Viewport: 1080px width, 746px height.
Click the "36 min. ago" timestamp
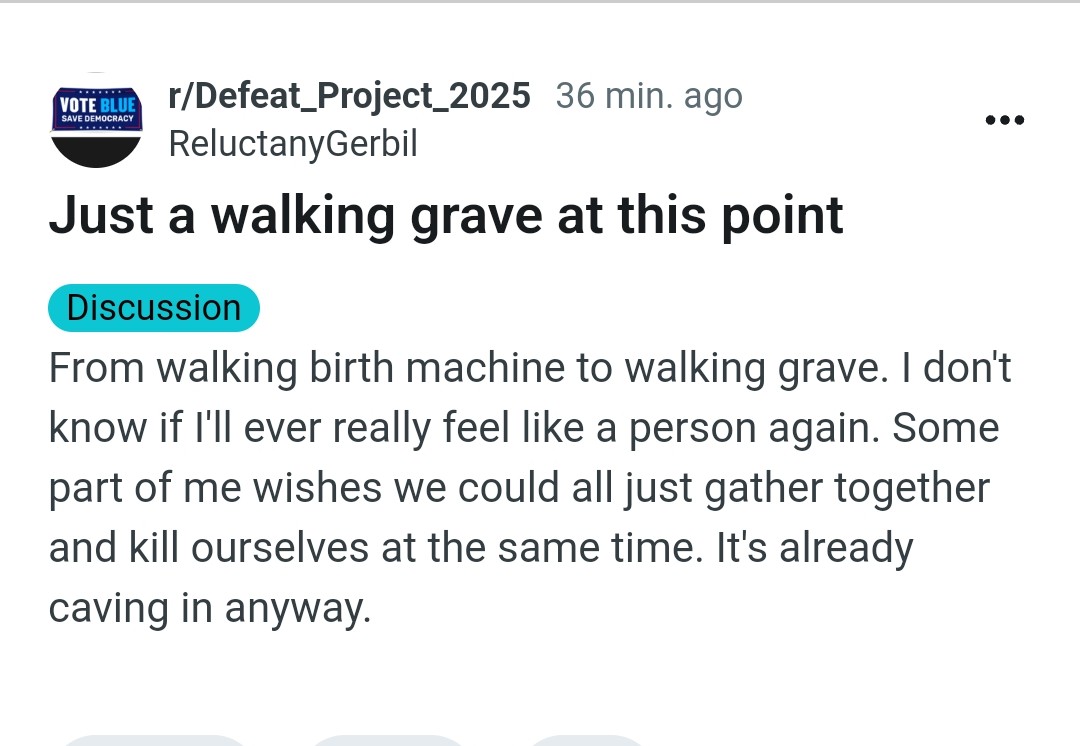pyautogui.click(x=649, y=96)
